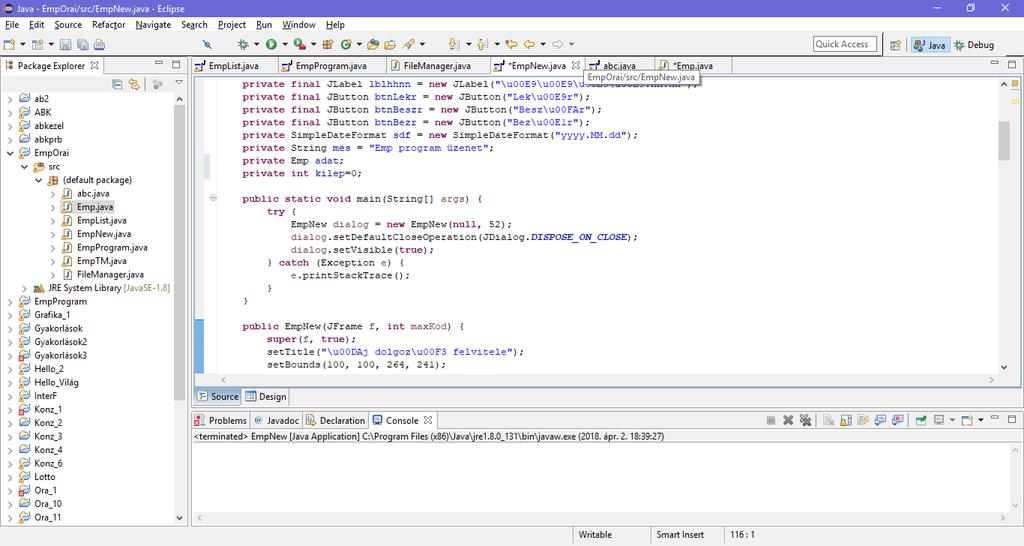
Task: Click the New Java Class icon
Action: click(x=345, y=44)
